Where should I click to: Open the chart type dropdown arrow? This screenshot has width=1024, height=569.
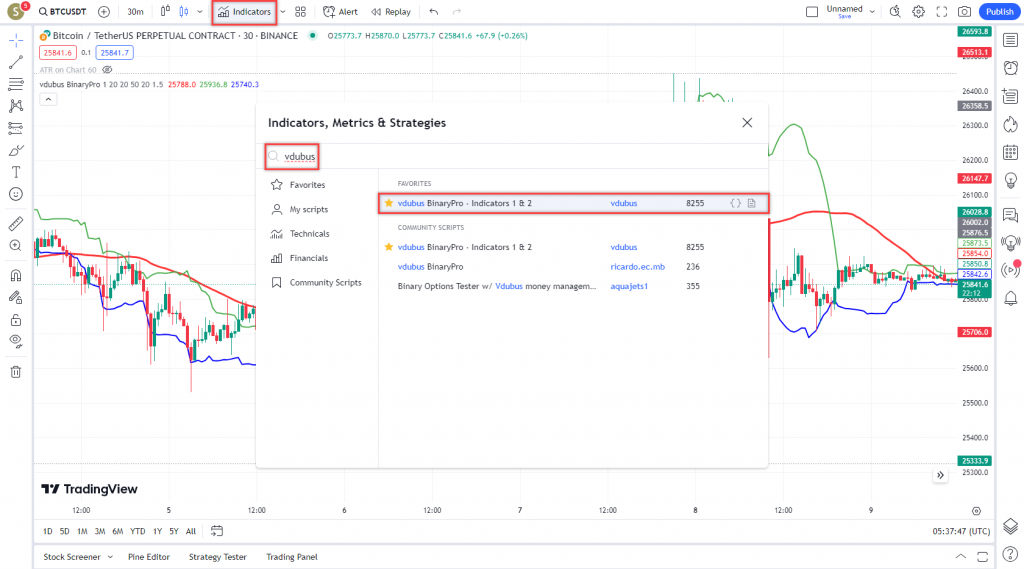click(200, 12)
